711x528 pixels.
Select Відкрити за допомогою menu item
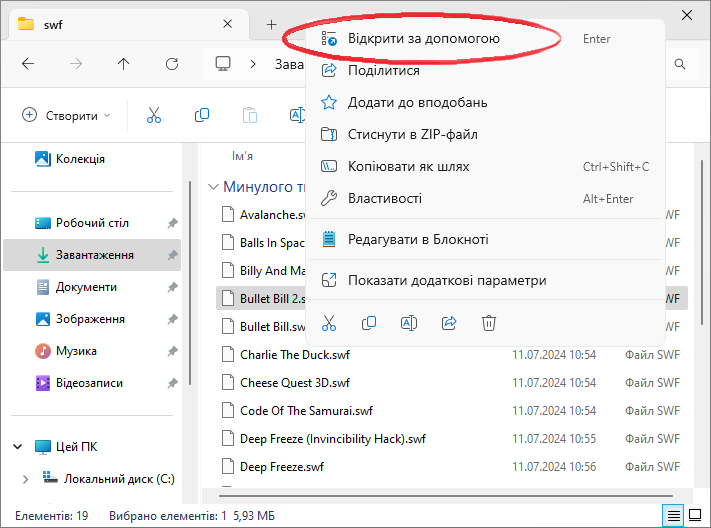(423, 39)
